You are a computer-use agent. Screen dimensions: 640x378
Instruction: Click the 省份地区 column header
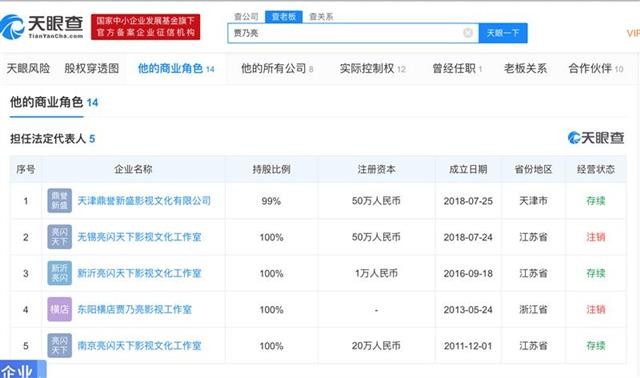[533, 169]
